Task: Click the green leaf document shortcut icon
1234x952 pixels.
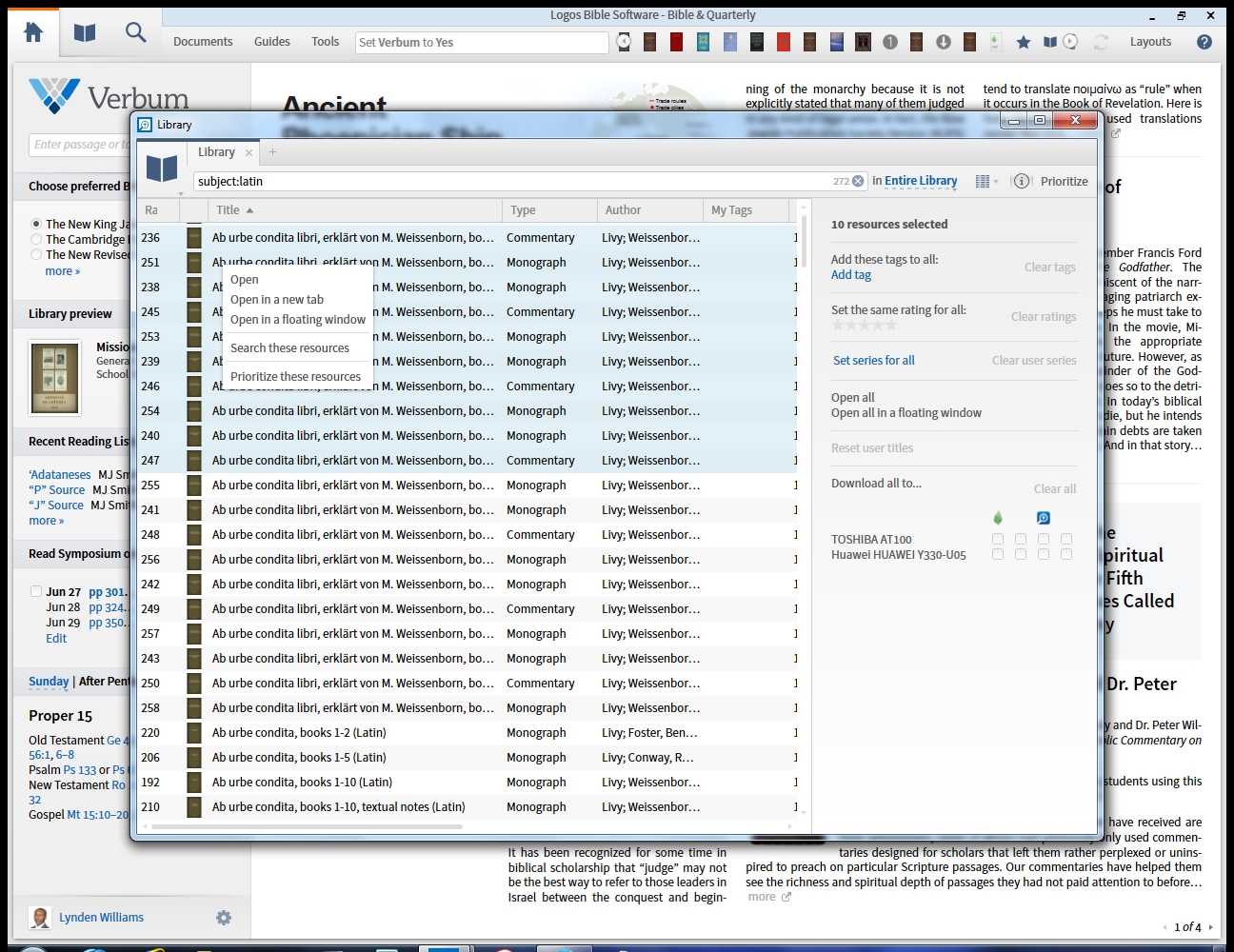Action: coord(995,42)
